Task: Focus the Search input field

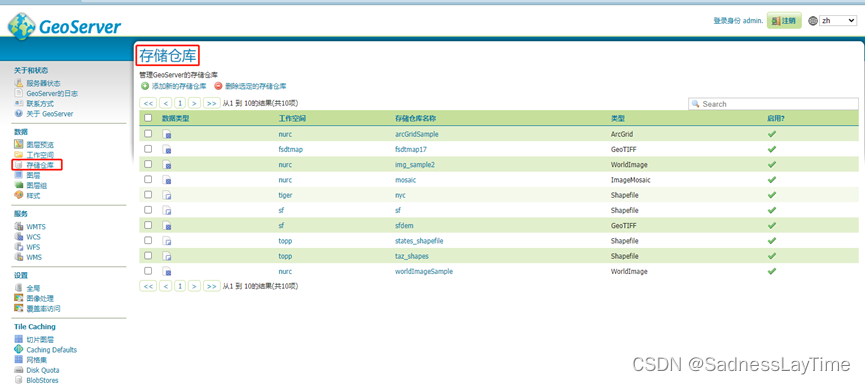Action: tap(773, 104)
